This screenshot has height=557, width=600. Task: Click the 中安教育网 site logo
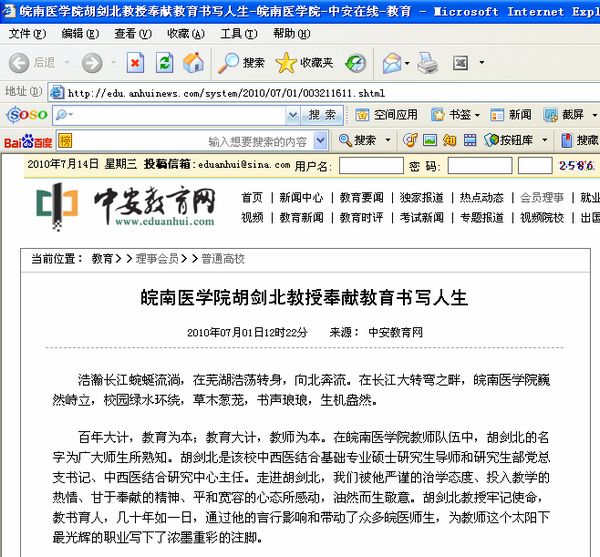[126, 207]
